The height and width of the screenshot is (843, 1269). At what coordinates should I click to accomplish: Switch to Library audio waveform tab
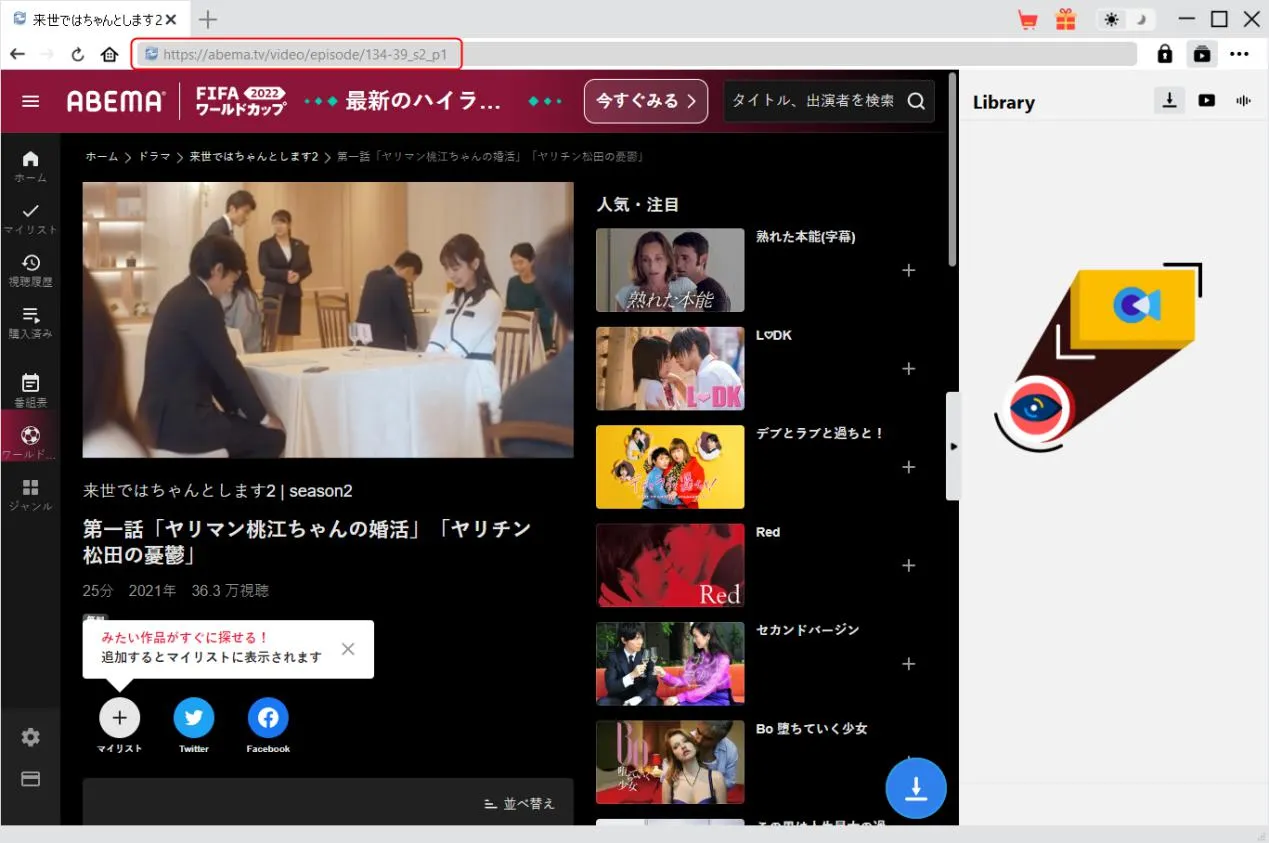pos(1244,100)
